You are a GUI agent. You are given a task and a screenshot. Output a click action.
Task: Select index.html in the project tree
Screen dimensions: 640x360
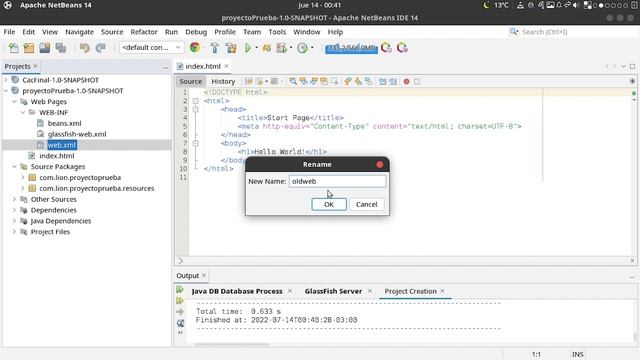[57, 156]
